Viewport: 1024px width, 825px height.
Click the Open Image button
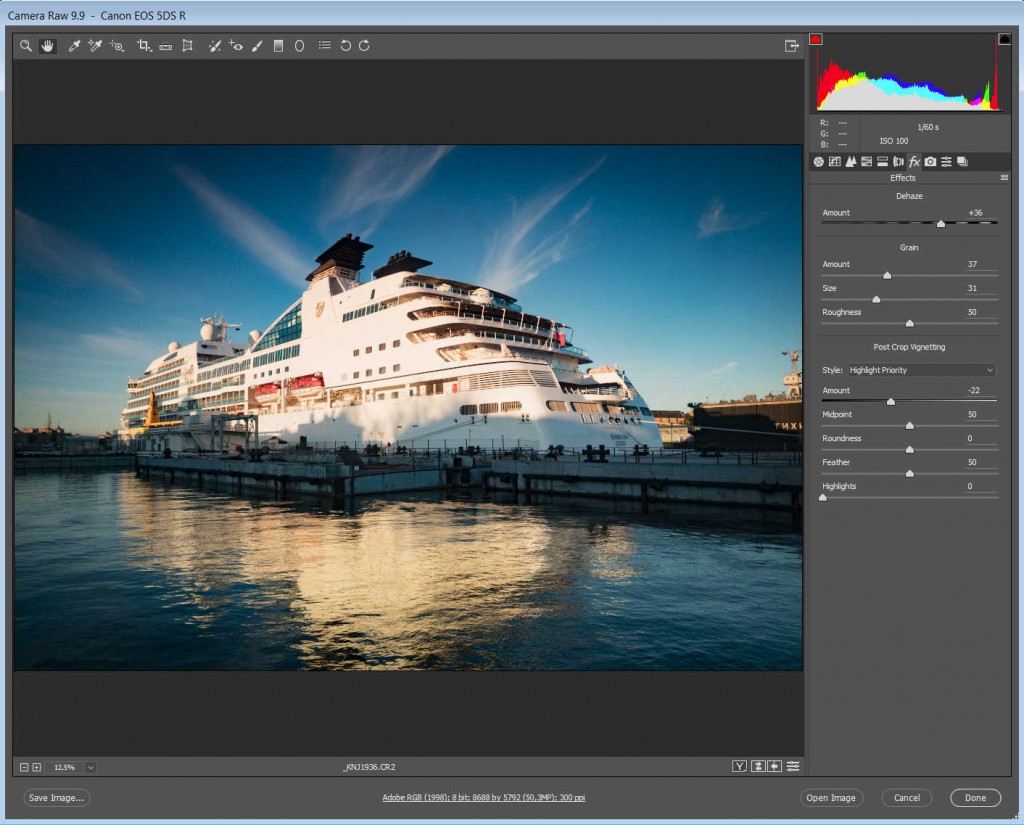[830, 798]
